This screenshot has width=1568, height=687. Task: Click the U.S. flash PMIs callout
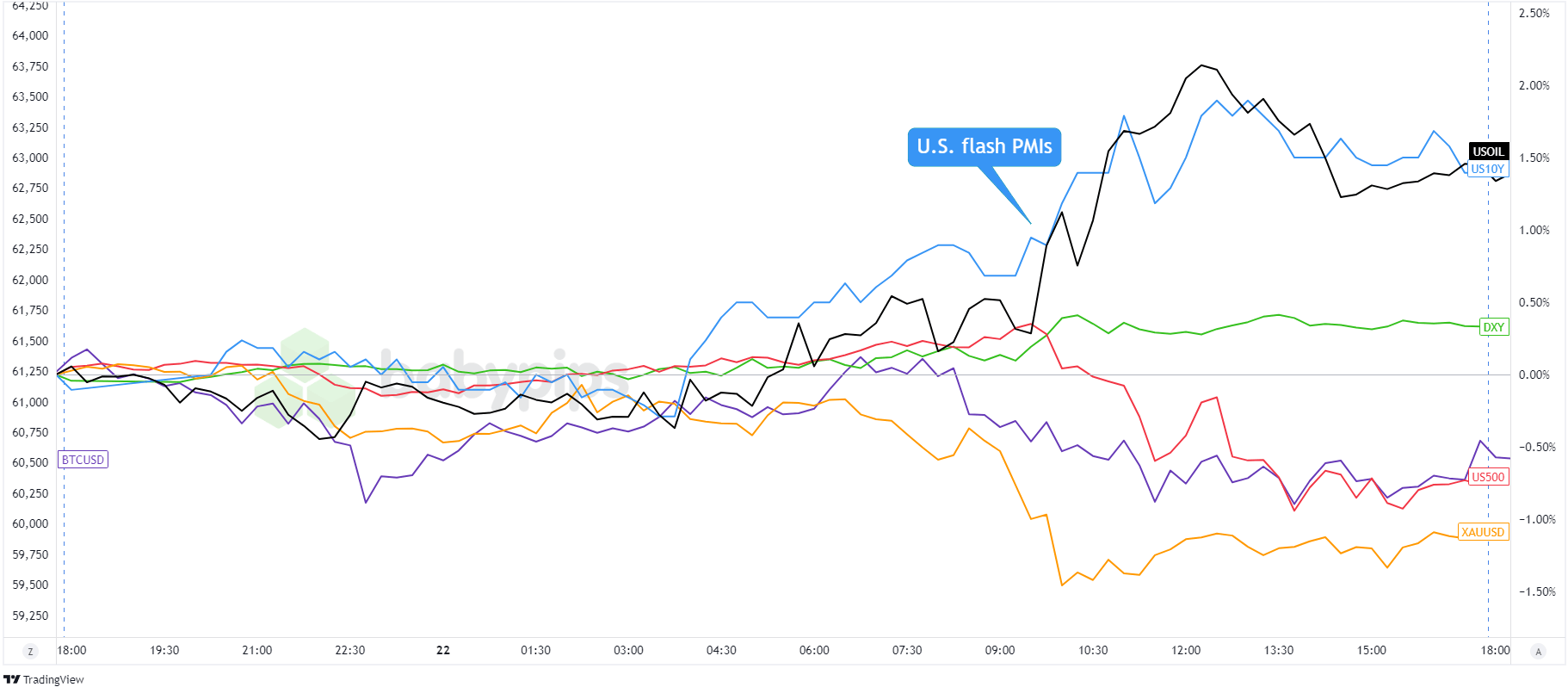[984, 146]
